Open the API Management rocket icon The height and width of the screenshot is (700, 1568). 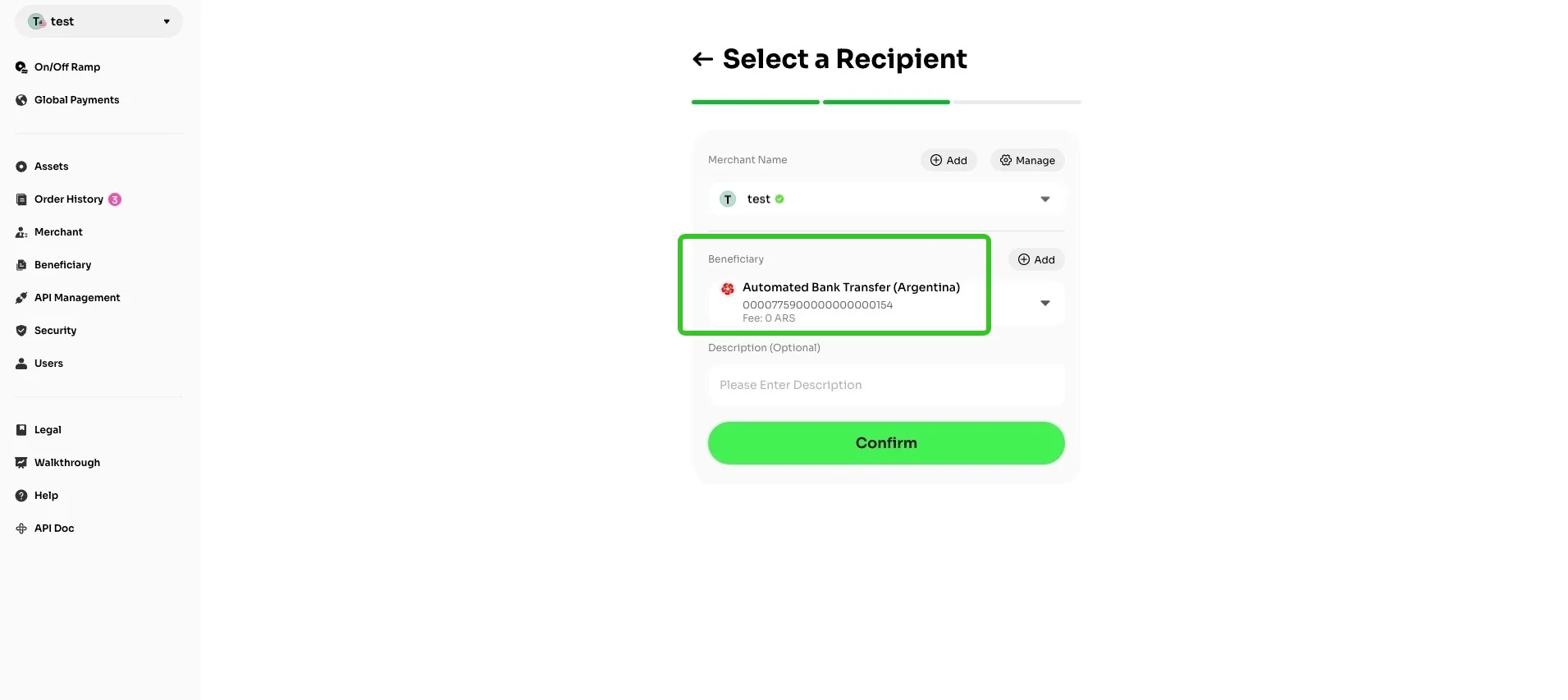(x=21, y=298)
